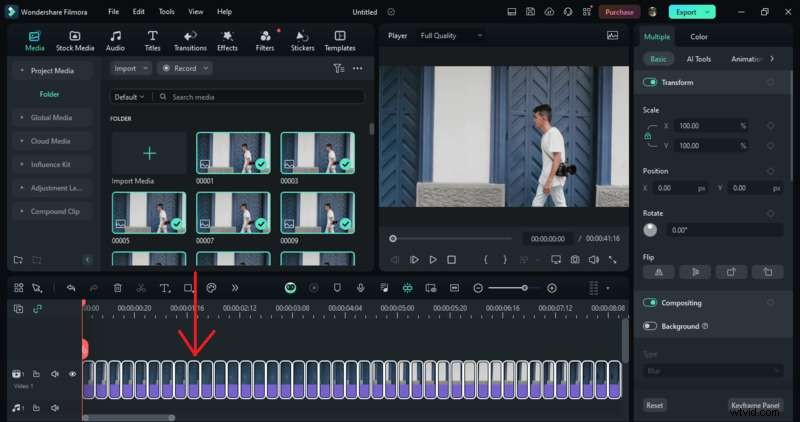Viewport: 800px width, 422px height.
Task: Open the View menu
Action: pos(195,11)
